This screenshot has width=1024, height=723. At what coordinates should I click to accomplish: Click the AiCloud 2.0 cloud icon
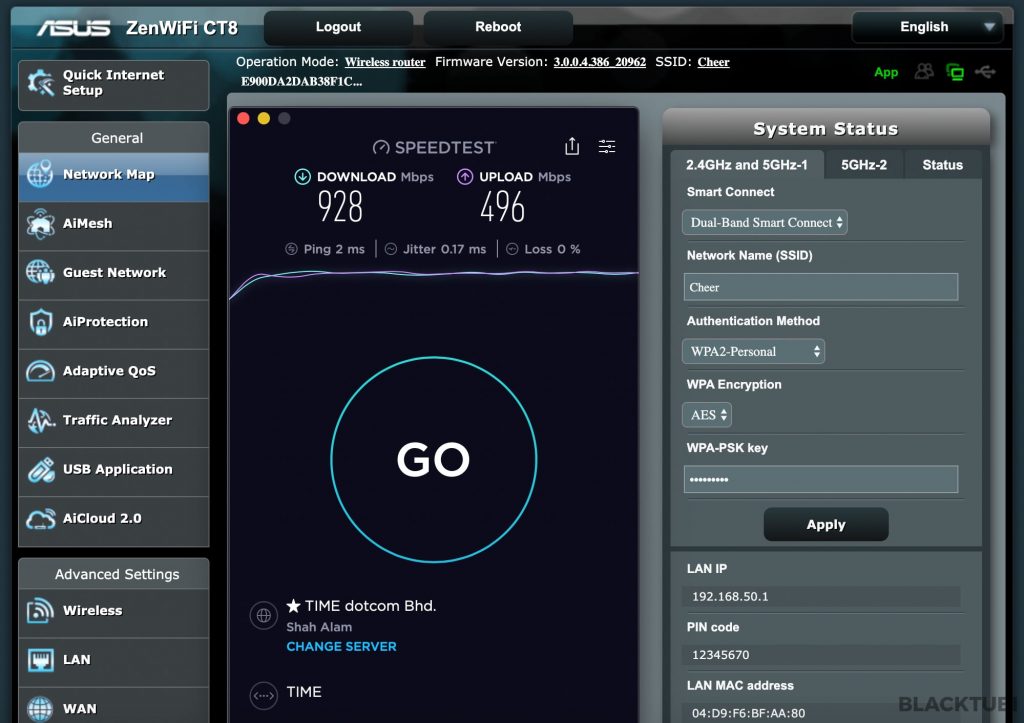[x=40, y=519]
